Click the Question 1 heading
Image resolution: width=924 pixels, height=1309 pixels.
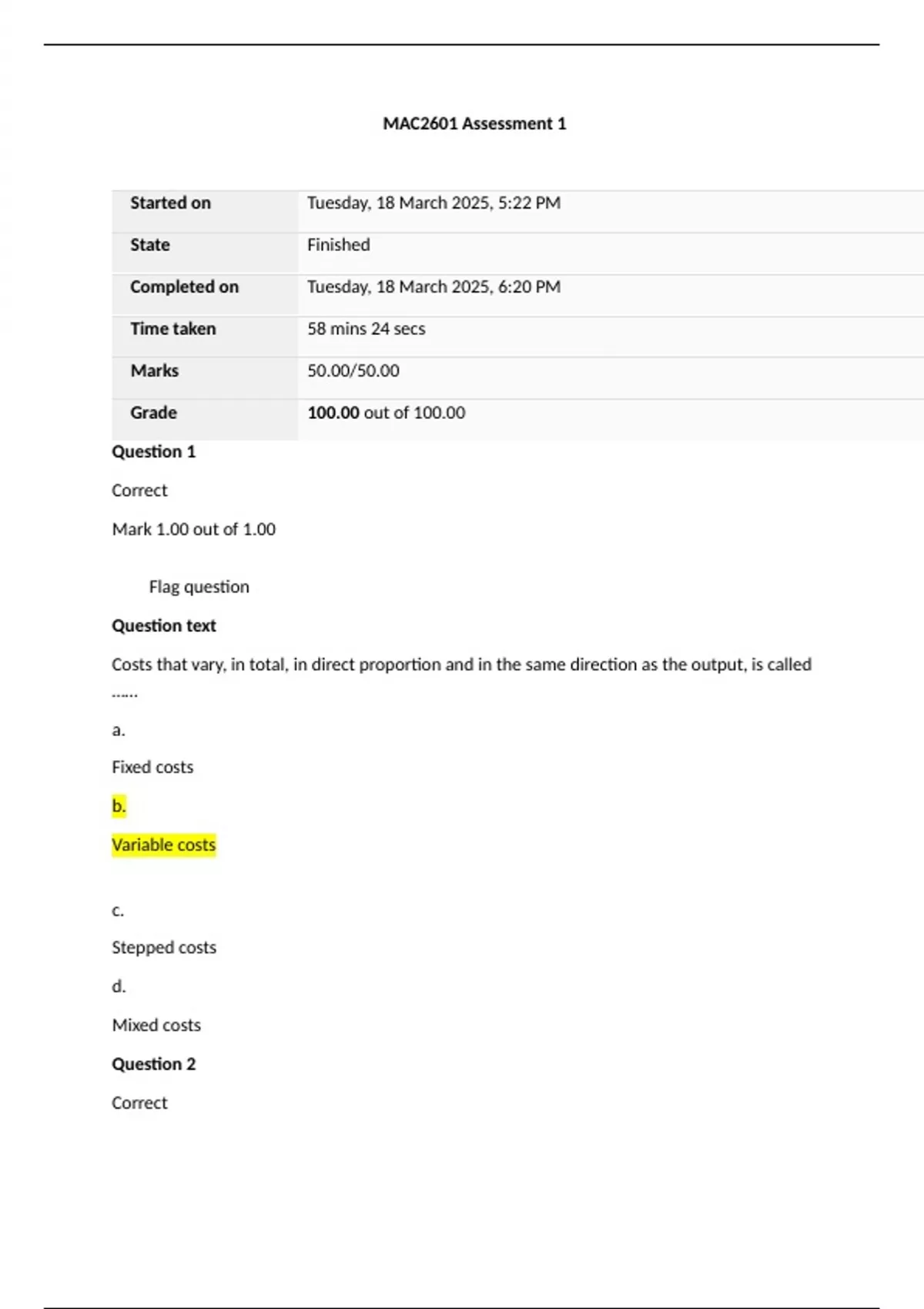click(x=153, y=451)
